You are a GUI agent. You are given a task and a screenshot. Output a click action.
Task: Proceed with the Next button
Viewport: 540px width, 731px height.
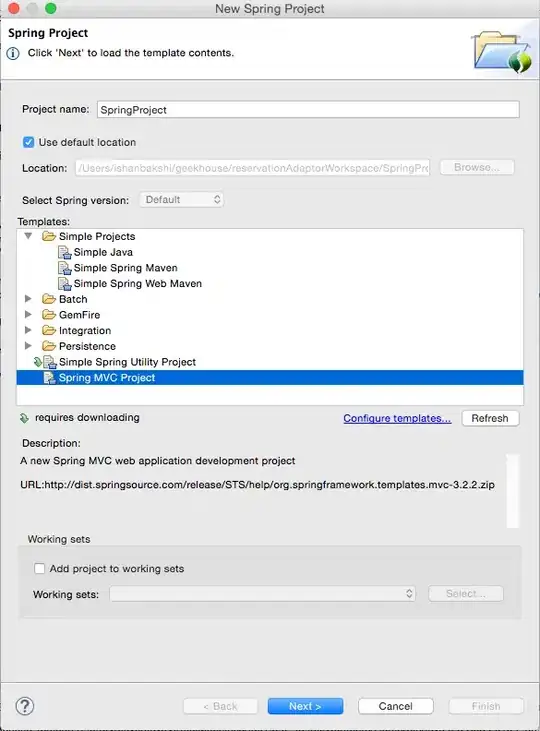[x=305, y=706]
